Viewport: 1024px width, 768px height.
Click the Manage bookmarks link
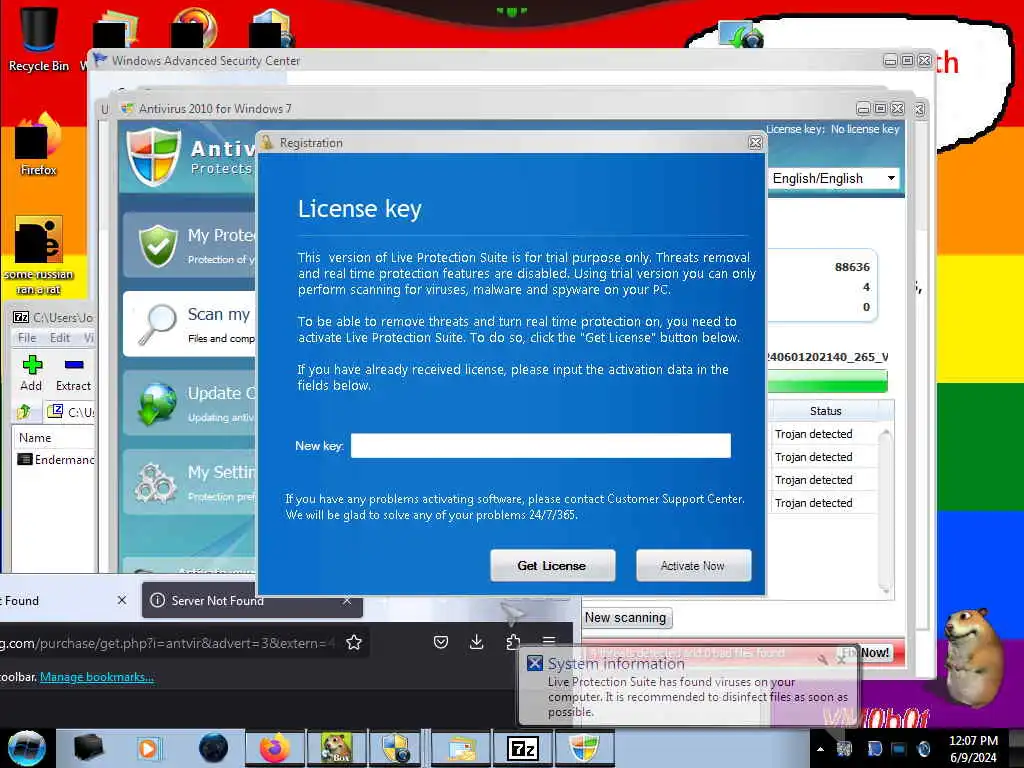[97, 677]
